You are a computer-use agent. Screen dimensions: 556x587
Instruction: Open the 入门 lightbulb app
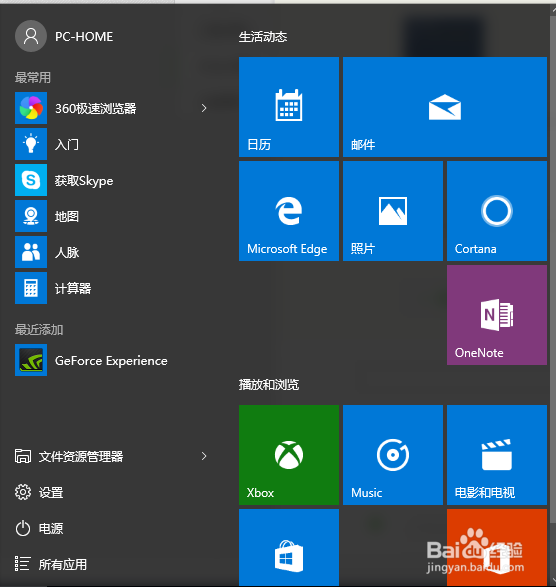pyautogui.click(x=112, y=144)
